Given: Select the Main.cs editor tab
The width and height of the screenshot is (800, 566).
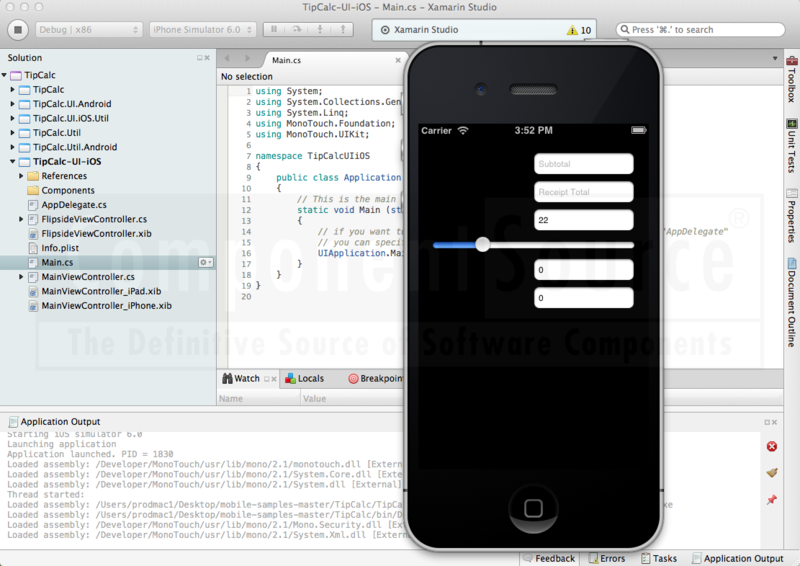Looking at the screenshot, I should pos(286,60).
